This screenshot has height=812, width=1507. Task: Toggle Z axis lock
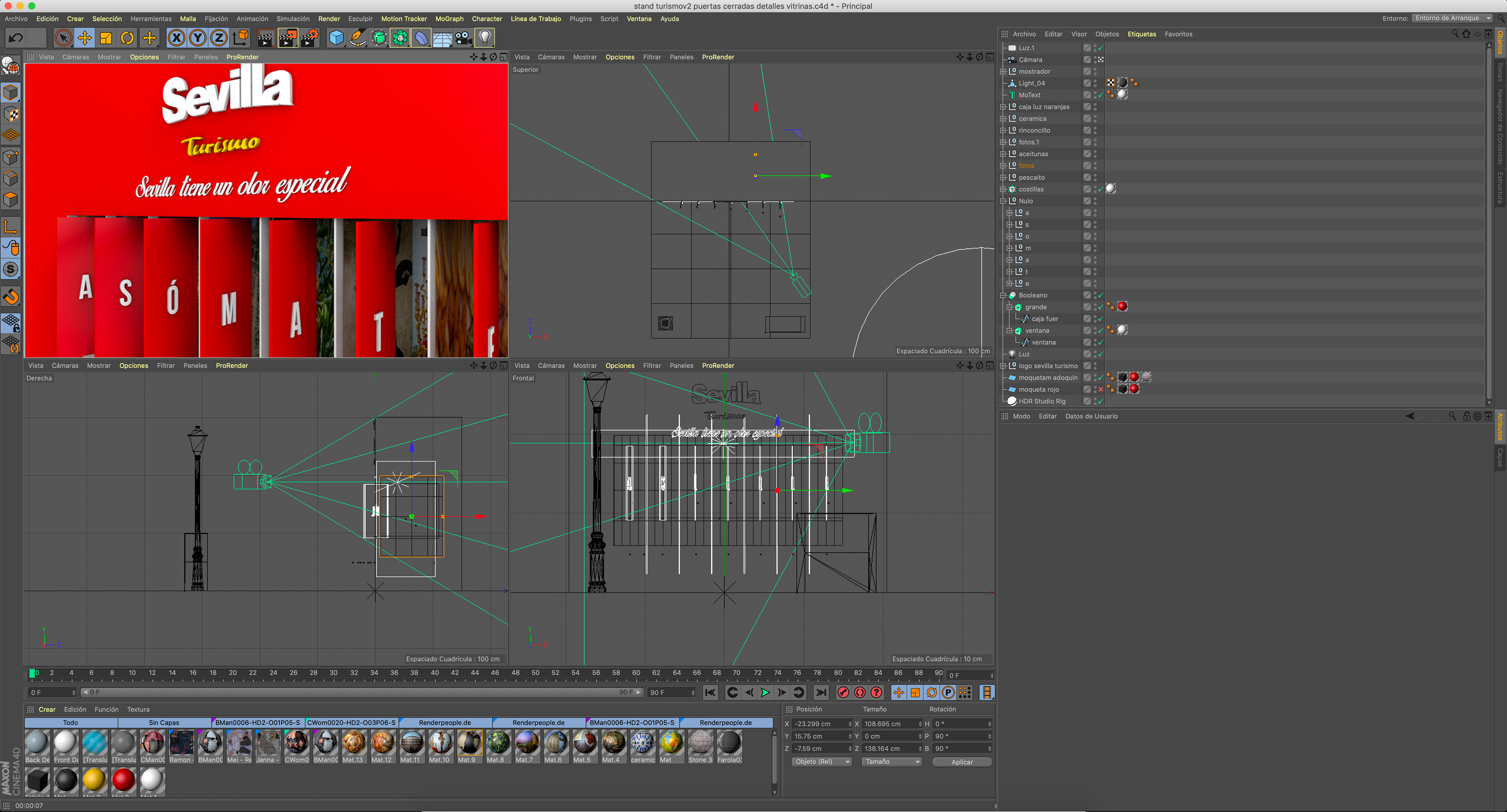[219, 38]
